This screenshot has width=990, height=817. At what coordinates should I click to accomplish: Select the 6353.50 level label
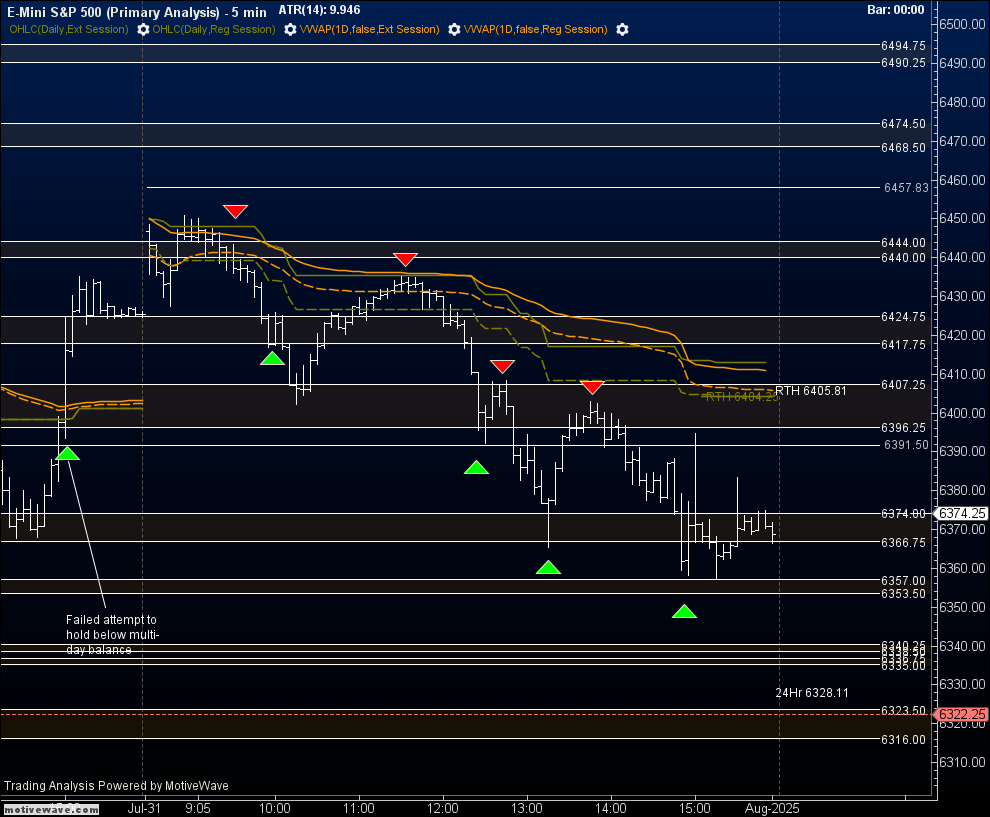click(x=903, y=593)
